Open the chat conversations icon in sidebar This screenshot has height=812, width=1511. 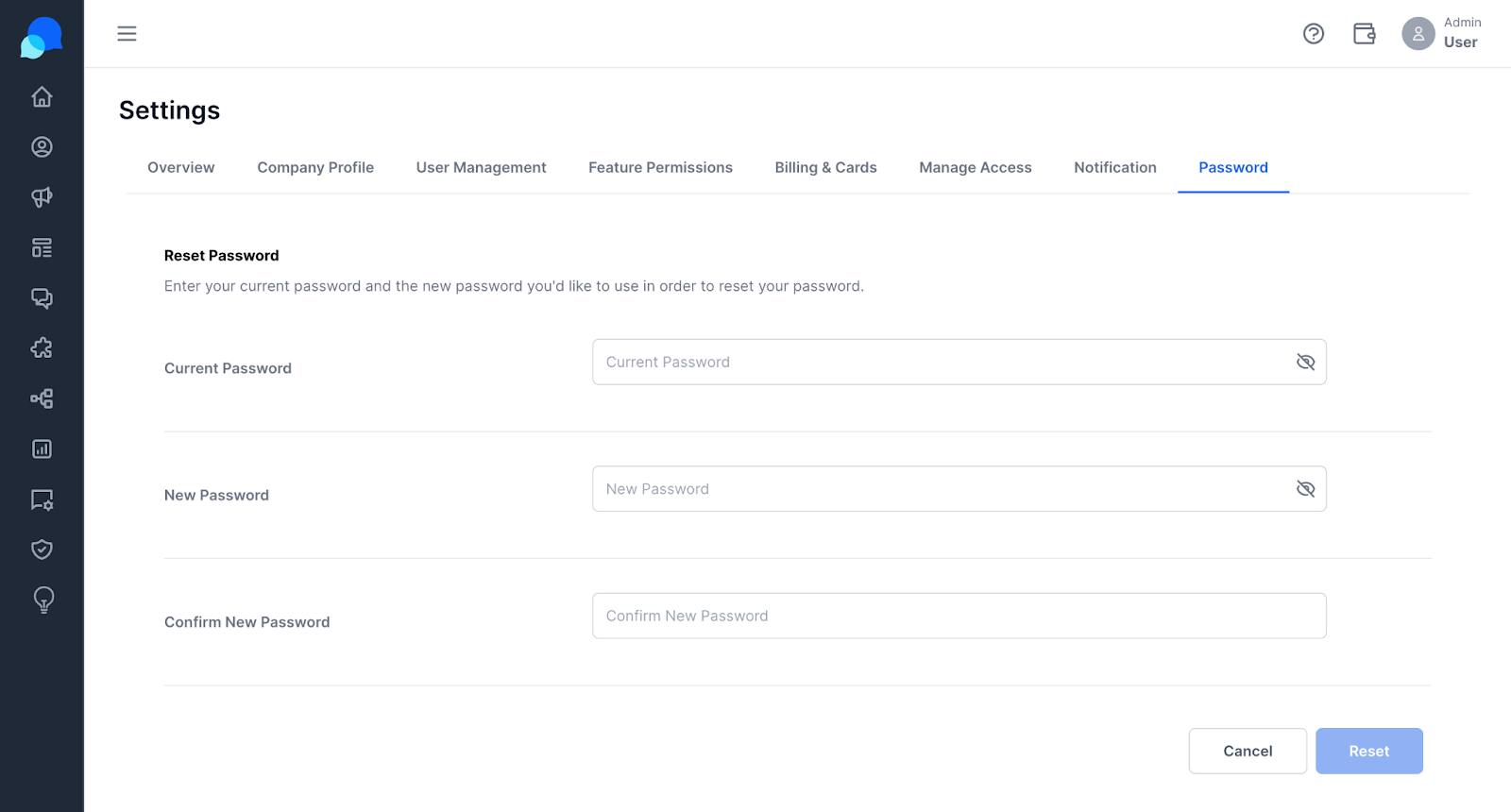(42, 298)
